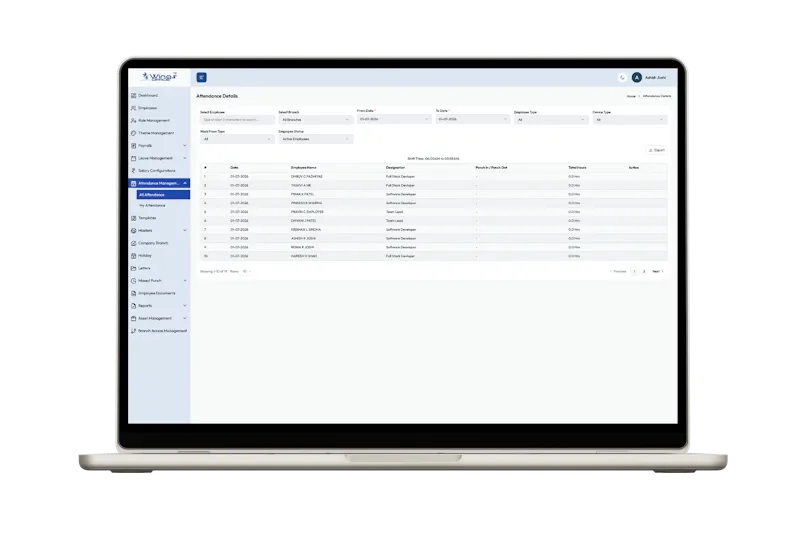The height and width of the screenshot is (533, 800).
Task: Open the Employees sidebar icon
Action: click(x=134, y=108)
